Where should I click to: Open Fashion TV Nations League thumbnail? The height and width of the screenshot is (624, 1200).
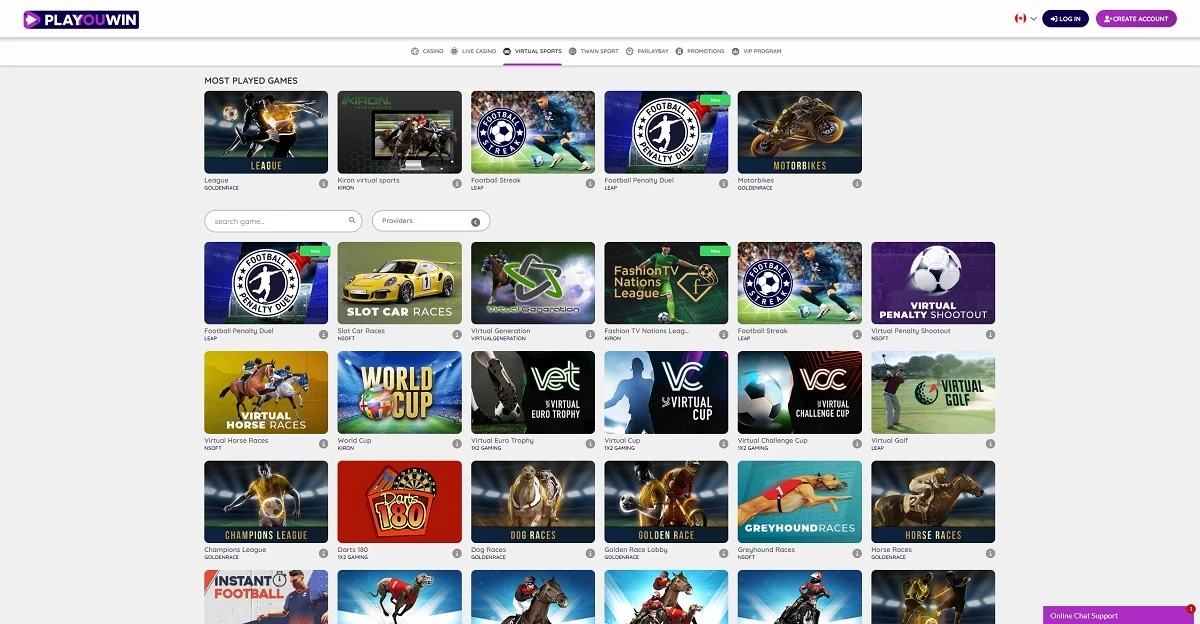click(667, 283)
